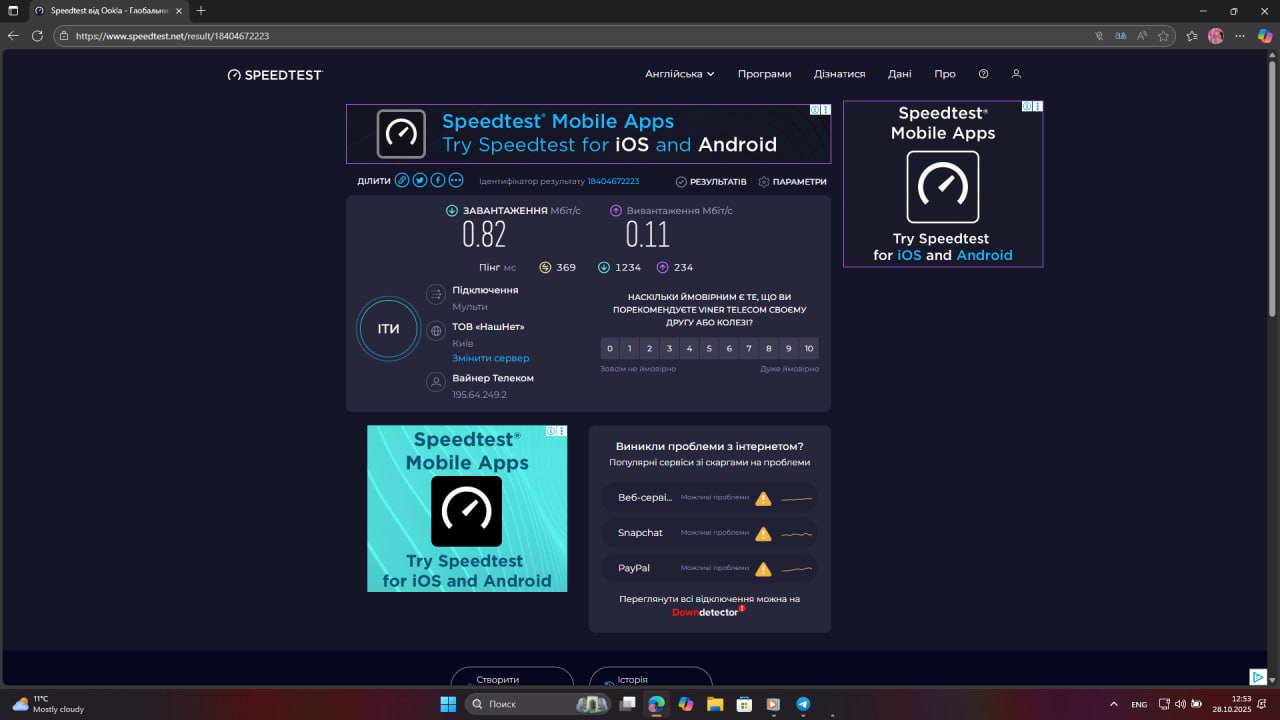Image resolution: width=1280 pixels, height=720 pixels.
Task: Rate Viner Telecom 7
Action: point(749,348)
